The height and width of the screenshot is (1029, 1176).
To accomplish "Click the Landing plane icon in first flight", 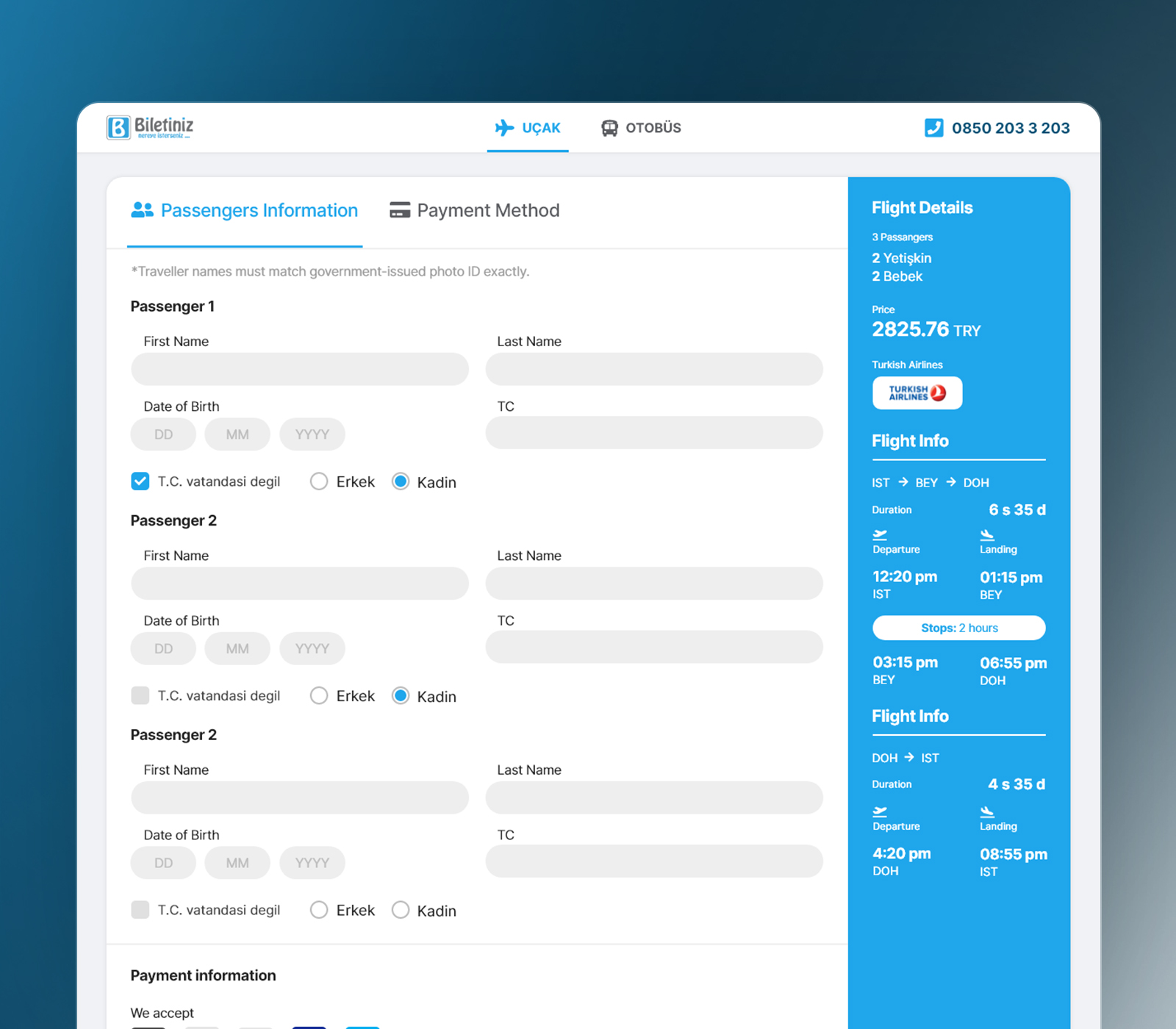I will [x=987, y=534].
